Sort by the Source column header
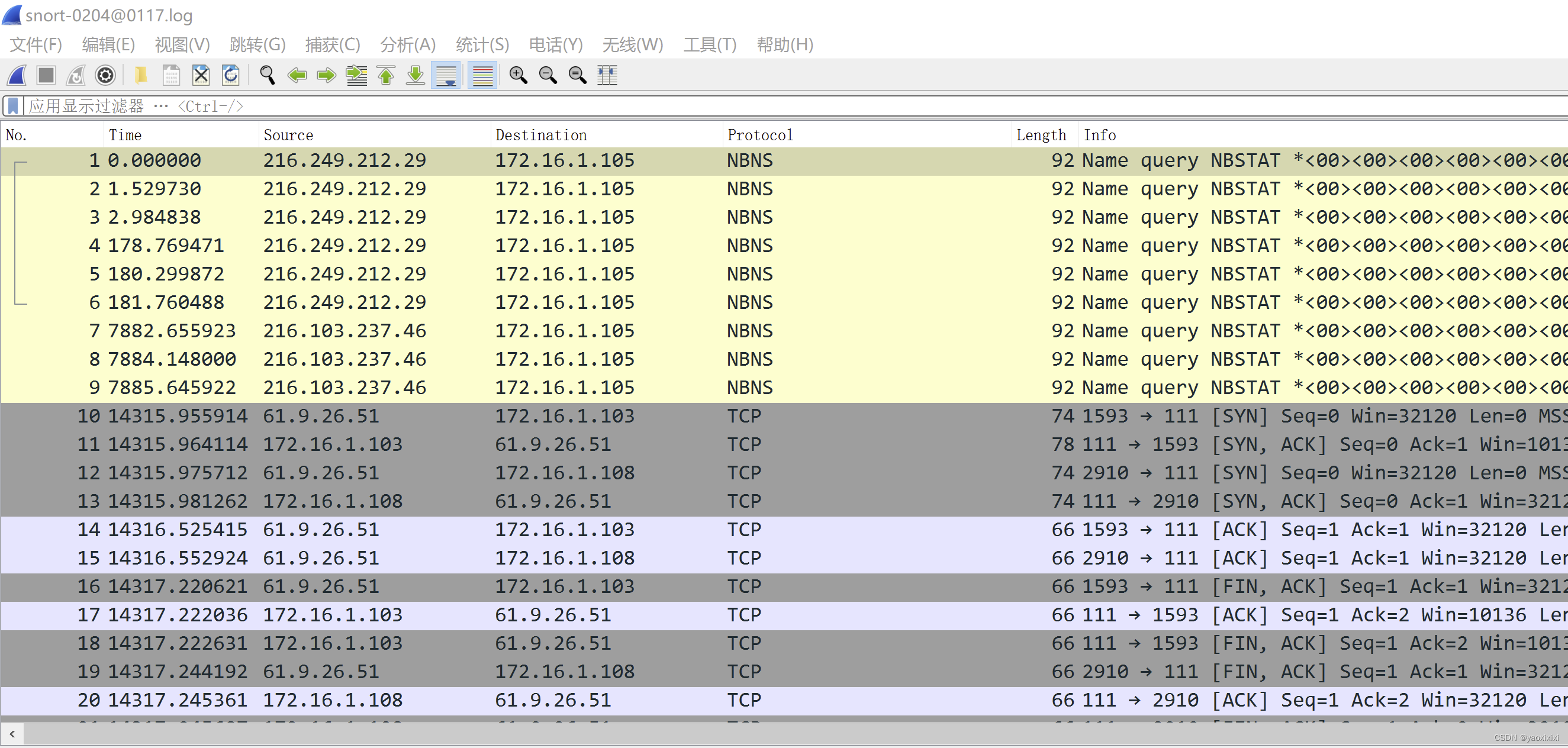Viewport: 1568px width, 748px height. (375, 135)
